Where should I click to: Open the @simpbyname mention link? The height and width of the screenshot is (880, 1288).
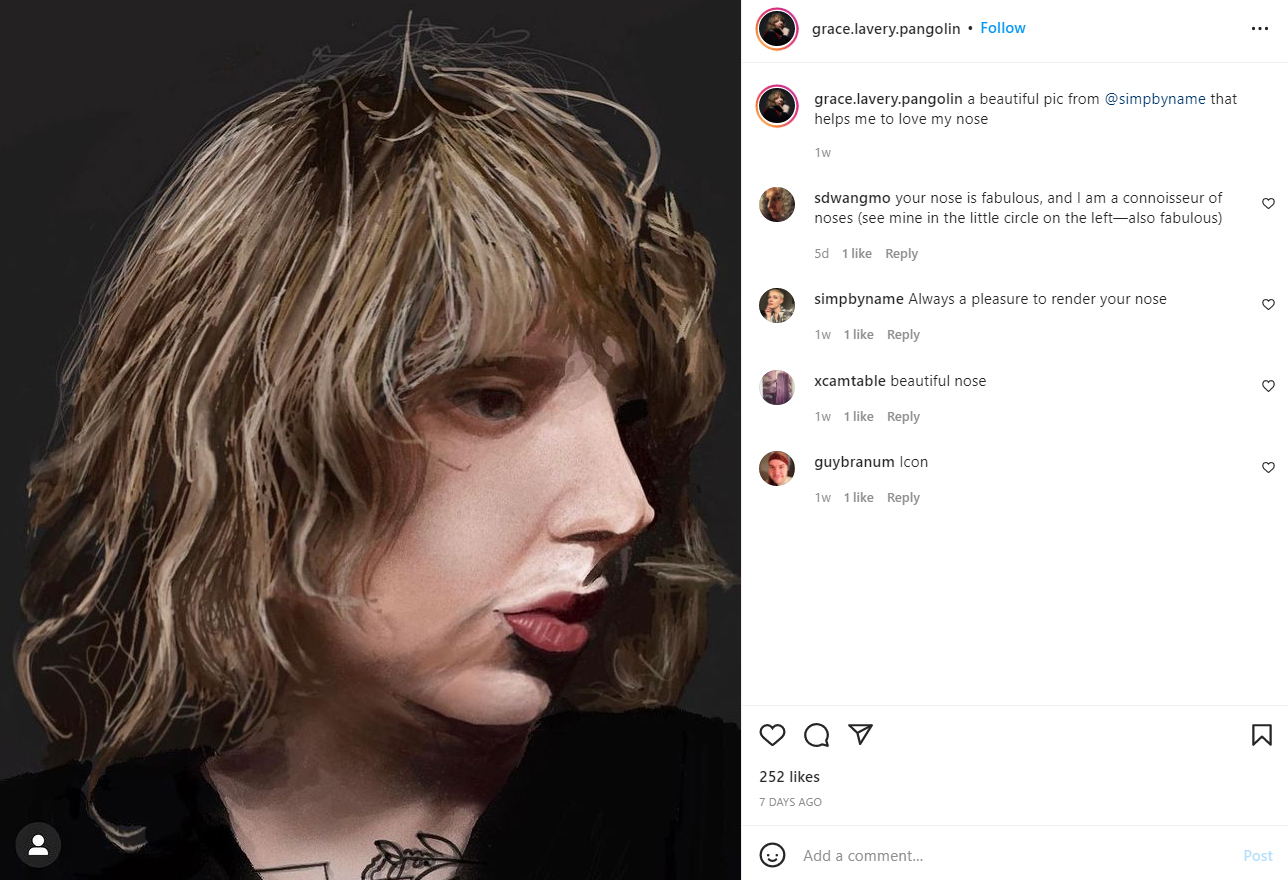point(1155,99)
